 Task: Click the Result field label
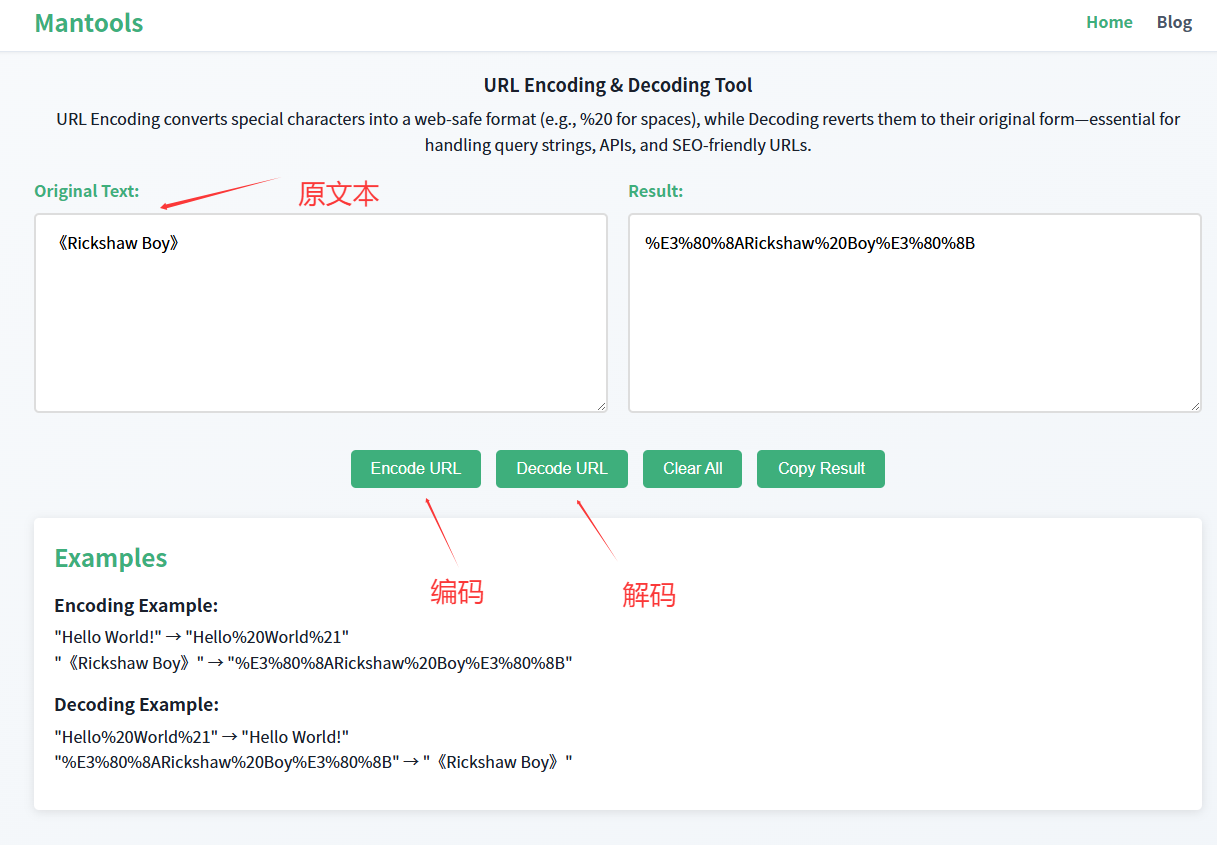tap(655, 190)
